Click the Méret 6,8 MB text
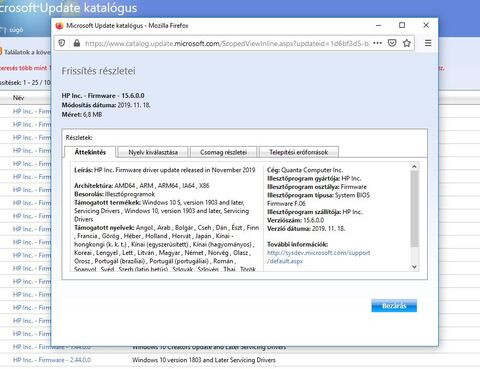The image size is (480, 369). point(82,115)
